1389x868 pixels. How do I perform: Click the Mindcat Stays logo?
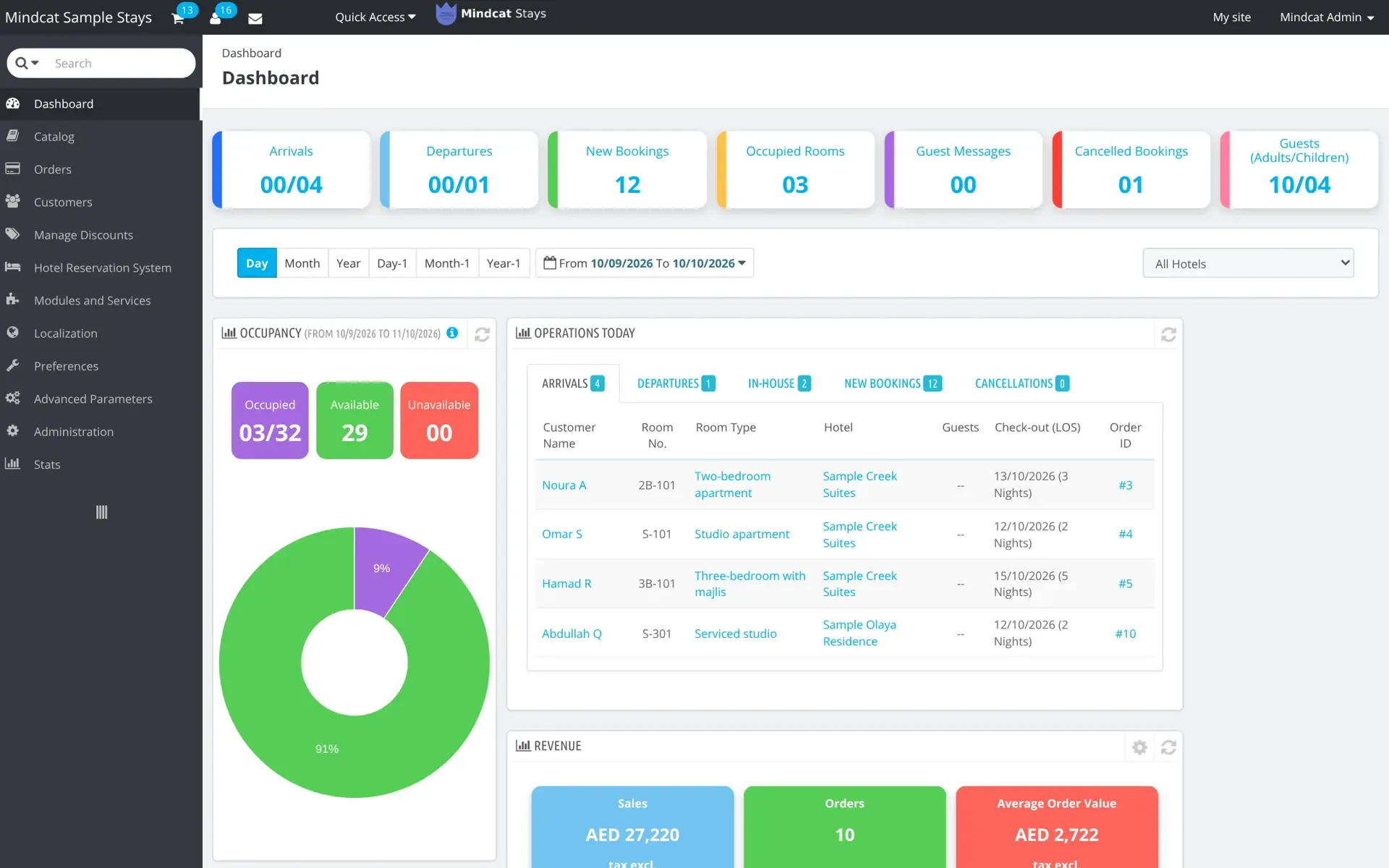click(x=491, y=14)
